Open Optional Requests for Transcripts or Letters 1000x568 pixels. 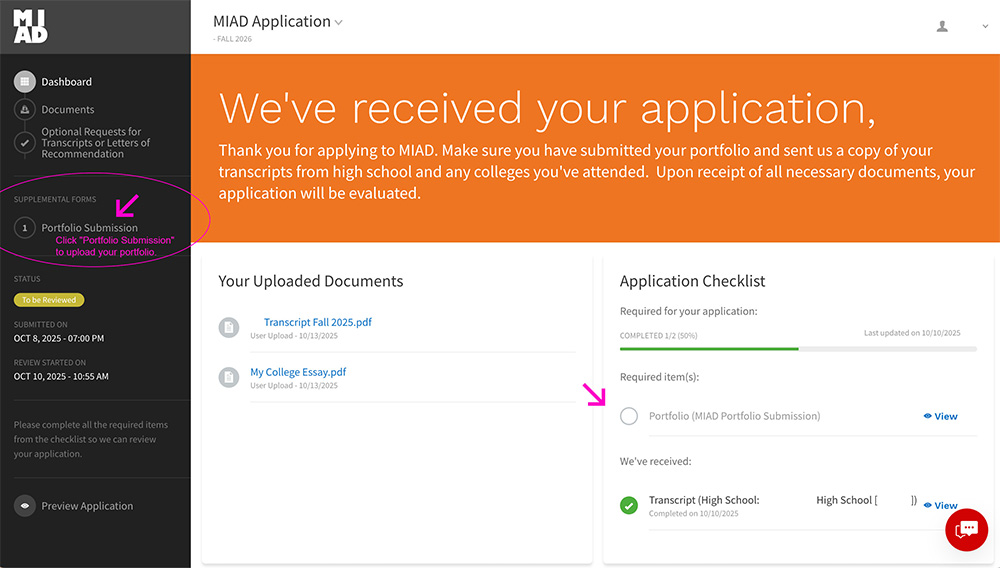(96, 143)
